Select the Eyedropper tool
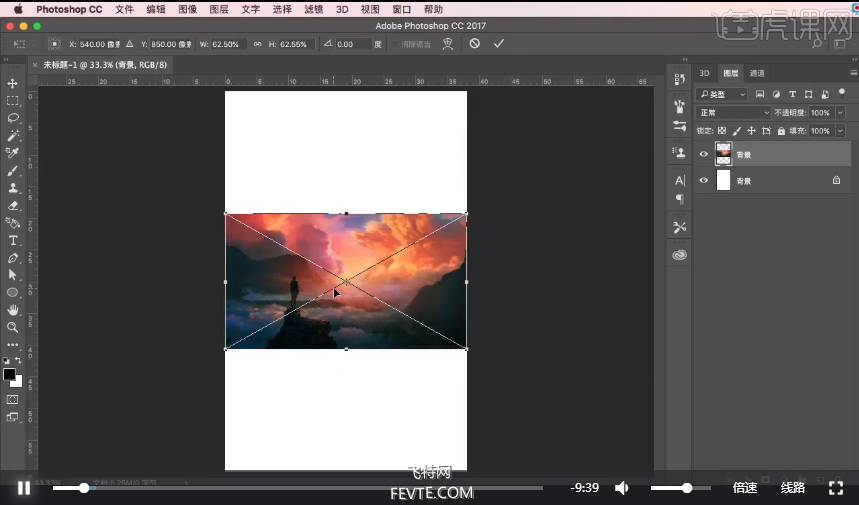The width and height of the screenshot is (859, 505). click(13, 153)
